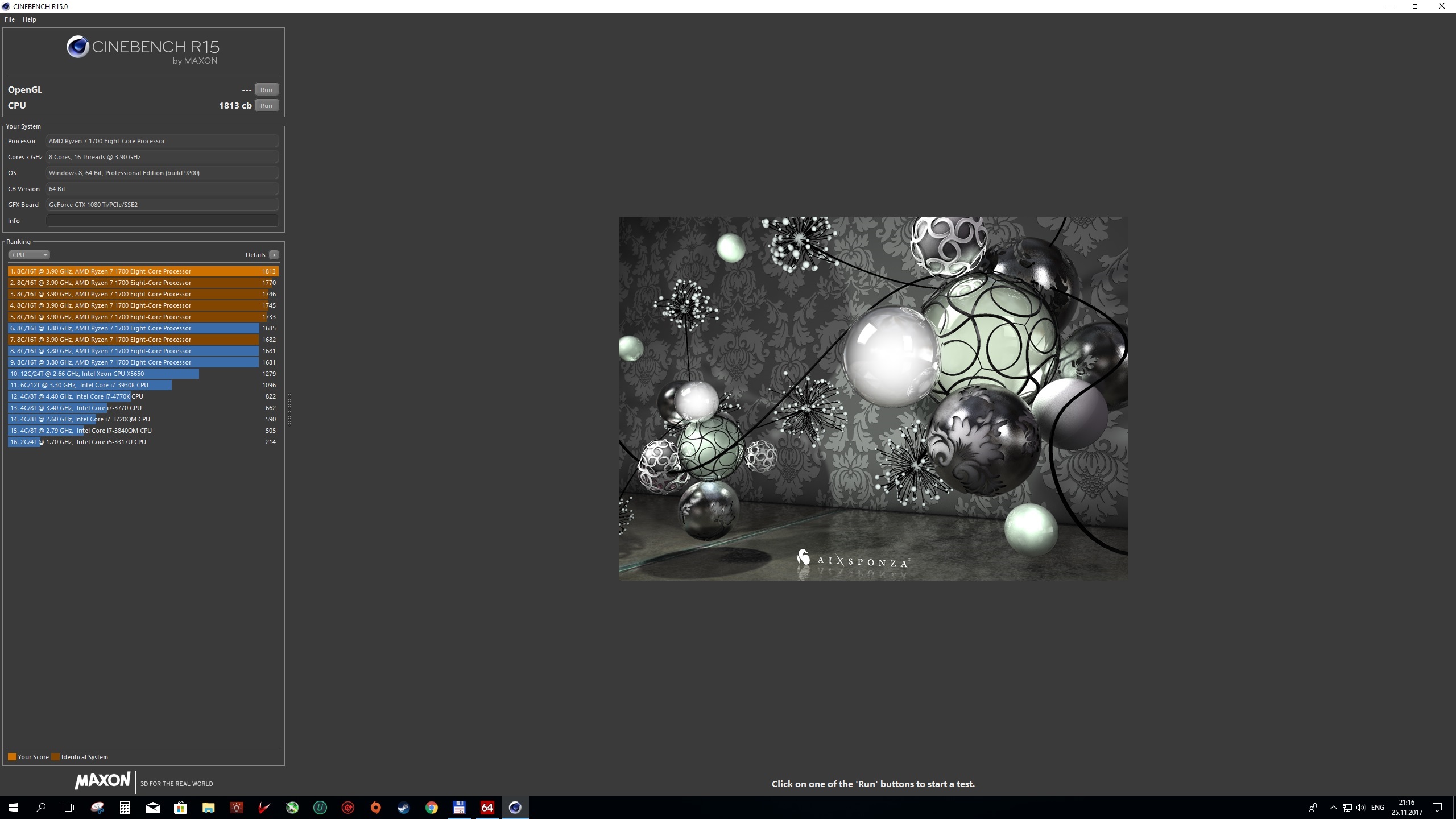The height and width of the screenshot is (819, 1456).
Task: Open Microsoft Store taskbar icon
Action: point(181,808)
